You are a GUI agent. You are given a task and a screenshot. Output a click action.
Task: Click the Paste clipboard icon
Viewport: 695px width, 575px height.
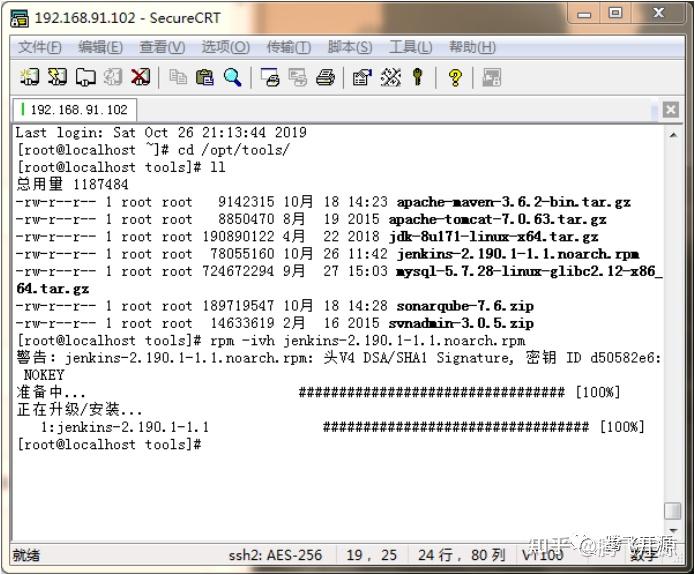tap(205, 77)
